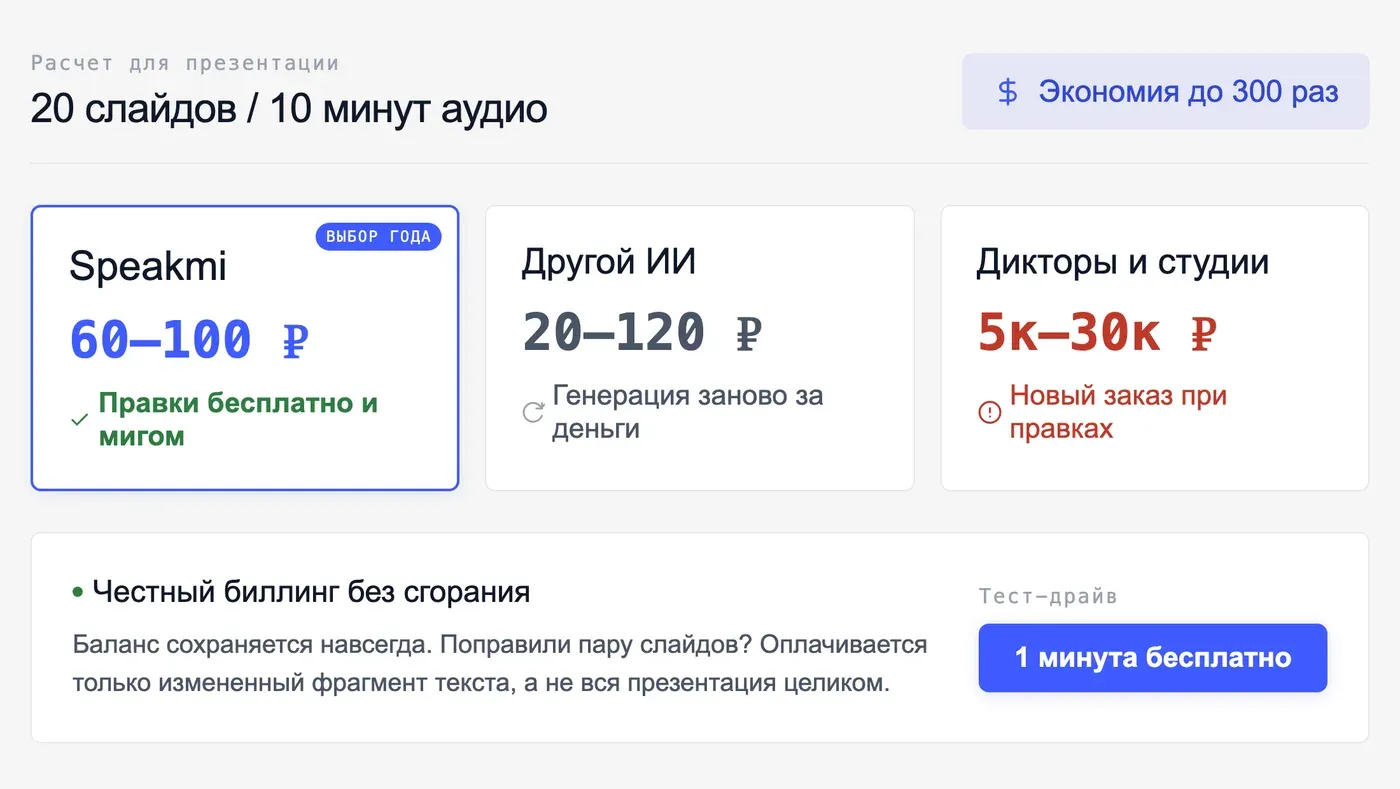This screenshot has height=789, width=1400.
Task: Click the dollar sign icon in the savings badge
Action: 1008,92
